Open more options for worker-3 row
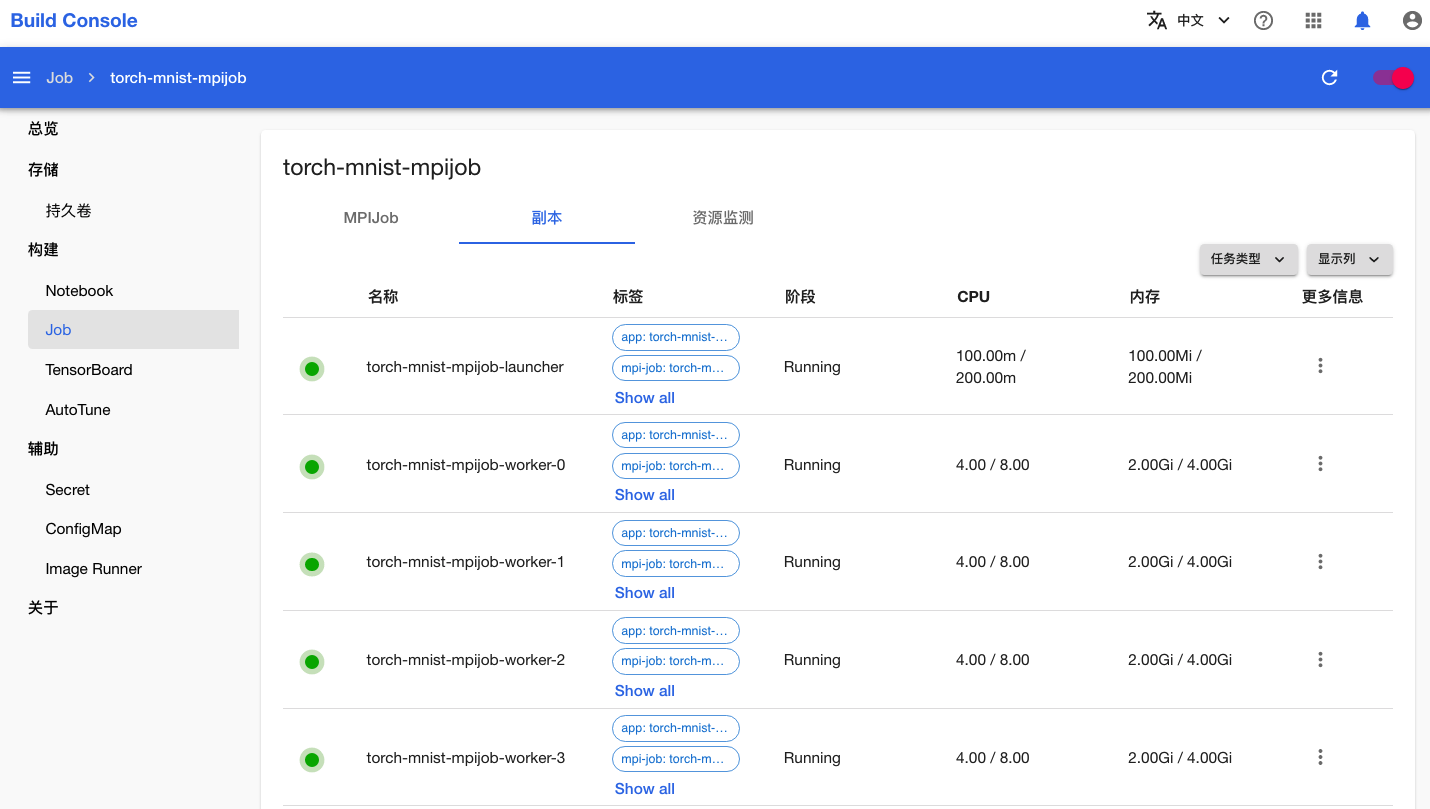 [x=1320, y=758]
